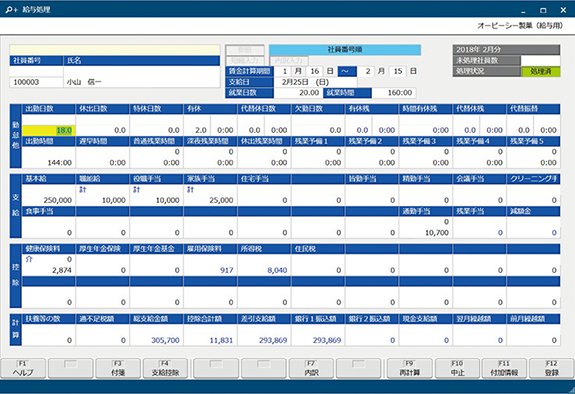The image size is (575, 394).
Task: Run the F9 再計算 recalculation
Action: (409, 368)
